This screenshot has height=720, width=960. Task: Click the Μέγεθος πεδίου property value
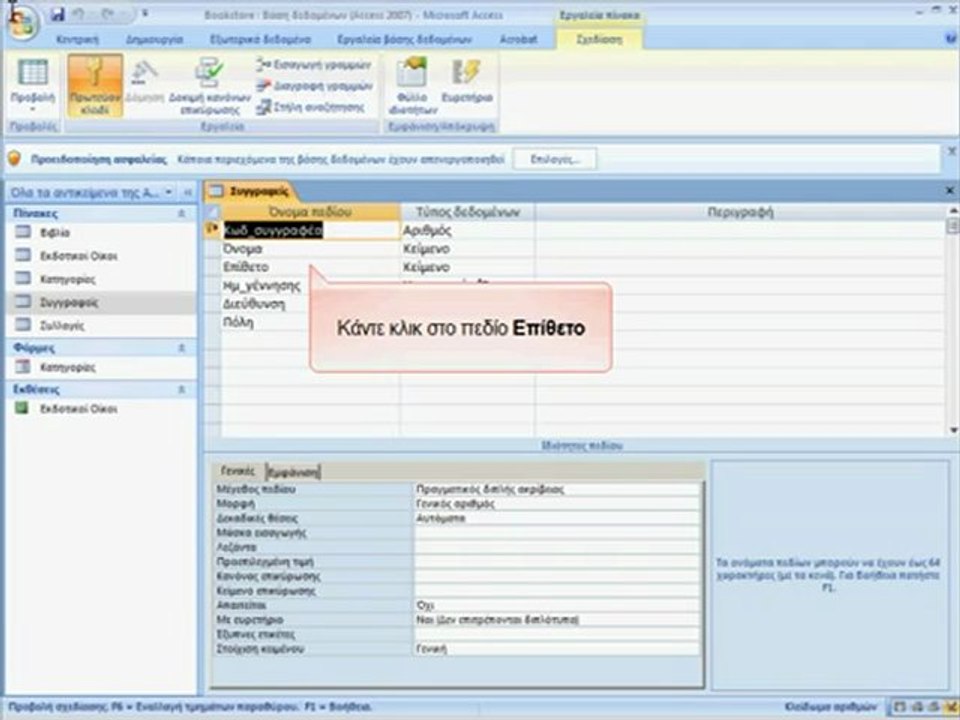click(557, 489)
